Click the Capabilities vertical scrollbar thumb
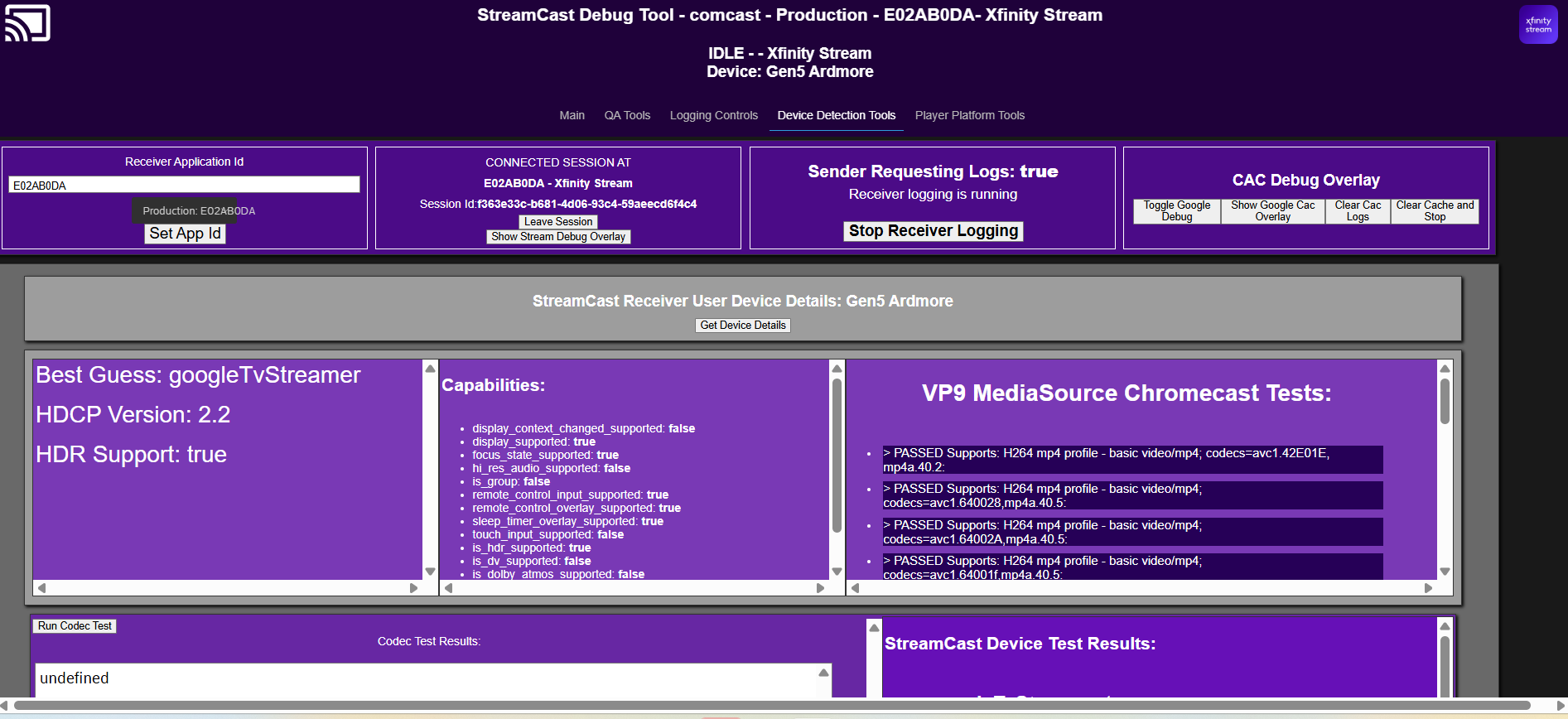 [837, 455]
